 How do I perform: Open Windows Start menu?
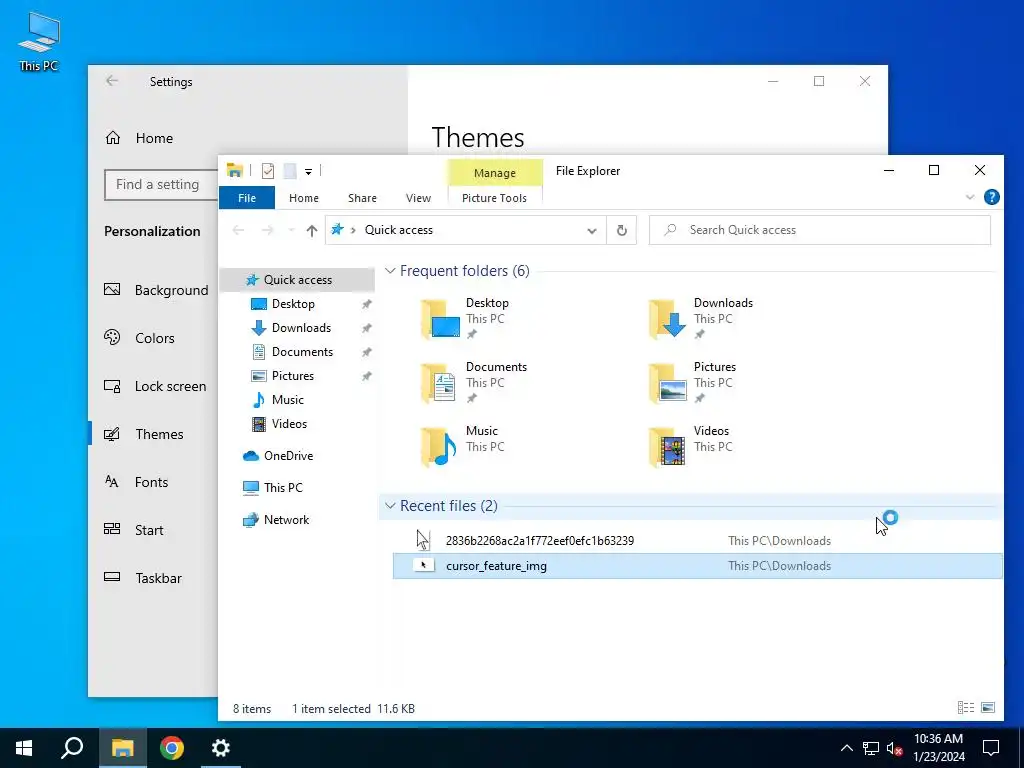24,748
